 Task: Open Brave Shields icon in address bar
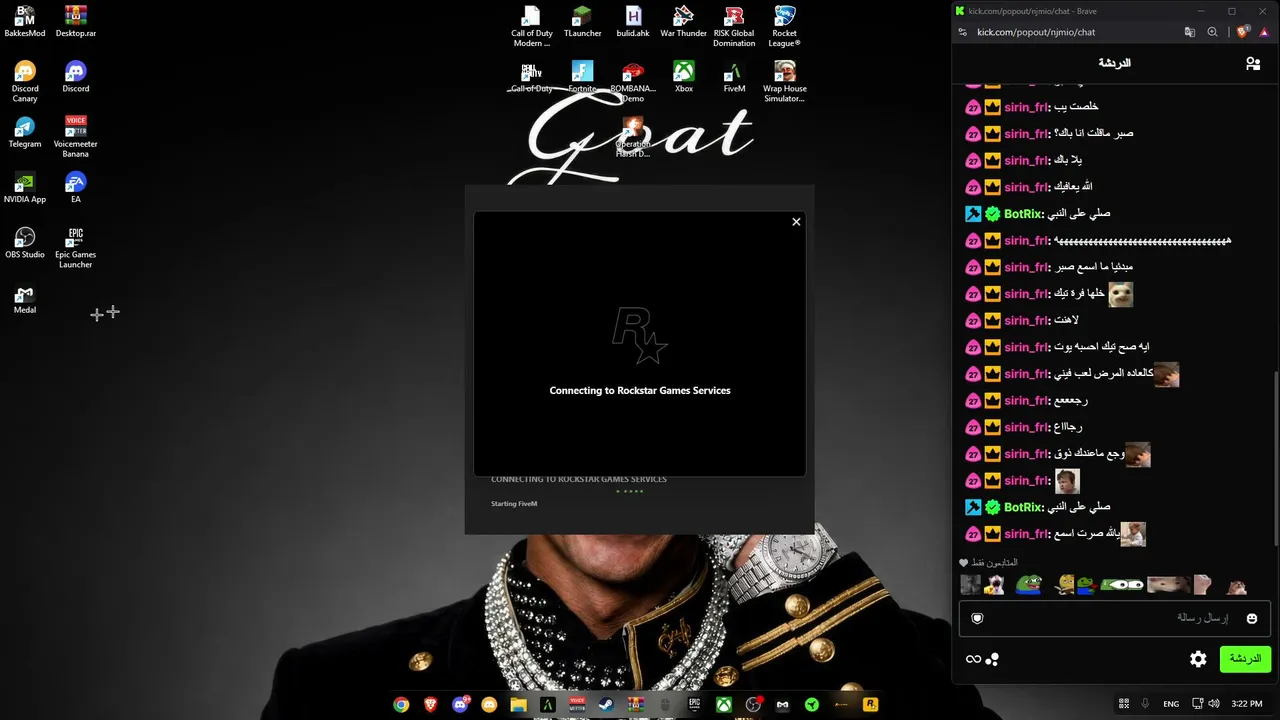[x=1243, y=32]
